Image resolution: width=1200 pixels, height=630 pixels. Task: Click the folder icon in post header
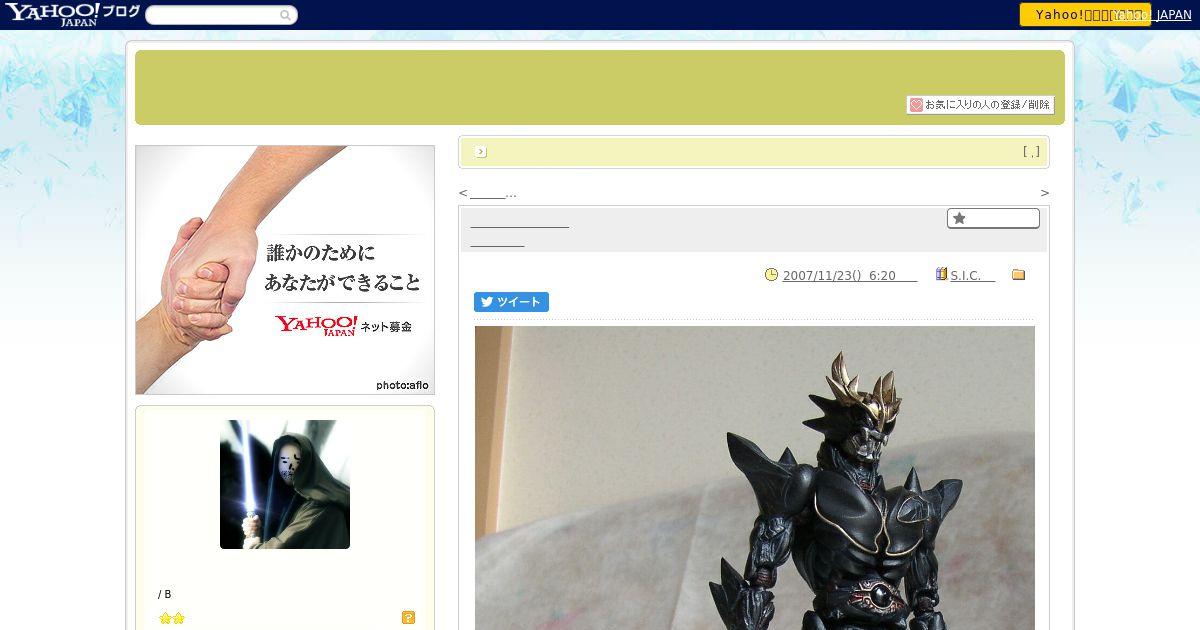tap(1019, 275)
